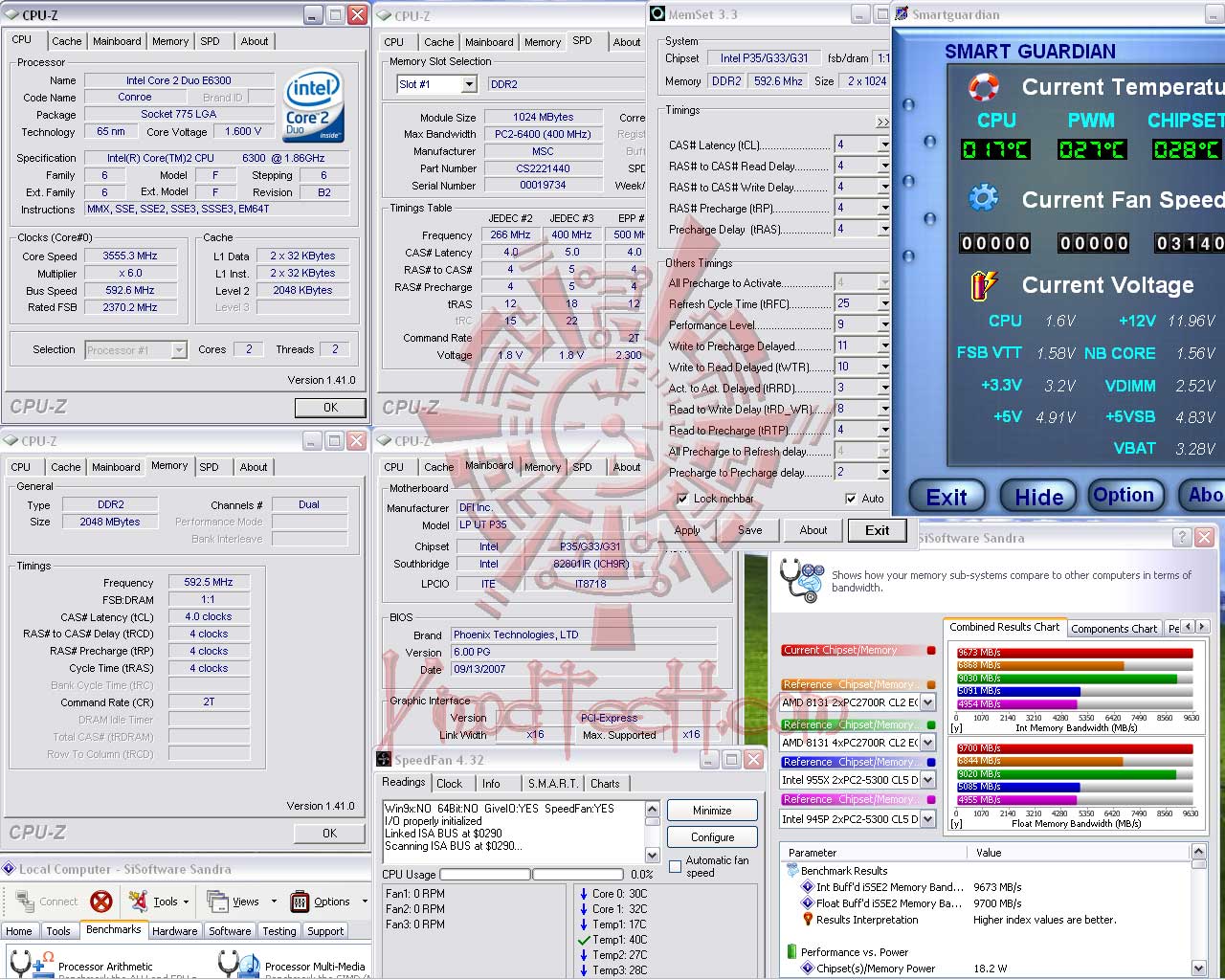Click the Core 0 temperature down arrow
The height and width of the screenshot is (980, 1225).
[584, 894]
